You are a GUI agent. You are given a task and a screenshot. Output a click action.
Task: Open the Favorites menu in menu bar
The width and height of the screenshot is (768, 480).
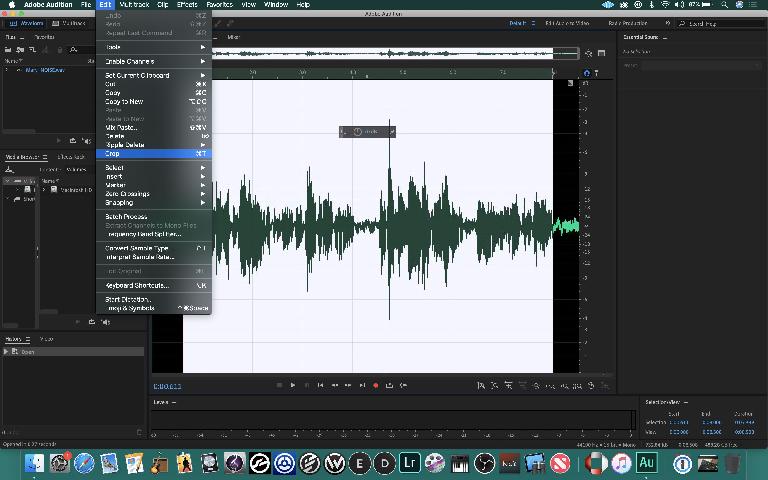tap(219, 4)
